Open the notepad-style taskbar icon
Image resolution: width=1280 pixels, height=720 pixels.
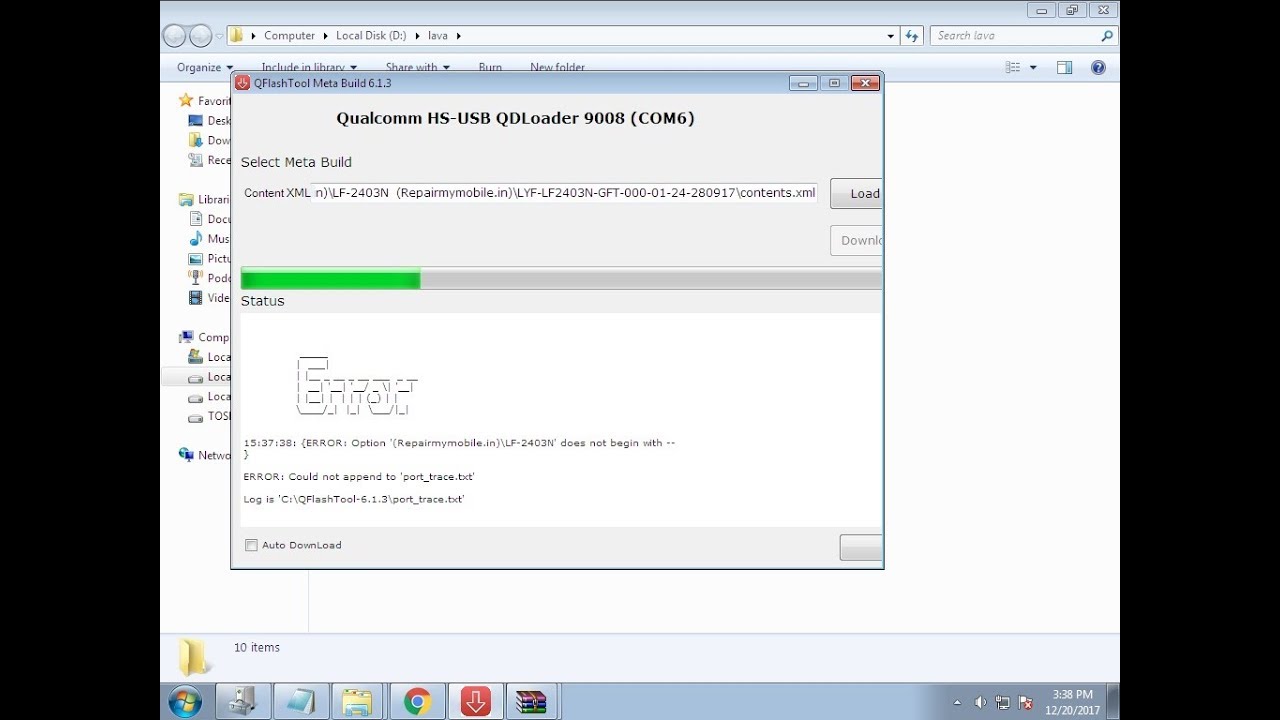tap(299, 702)
